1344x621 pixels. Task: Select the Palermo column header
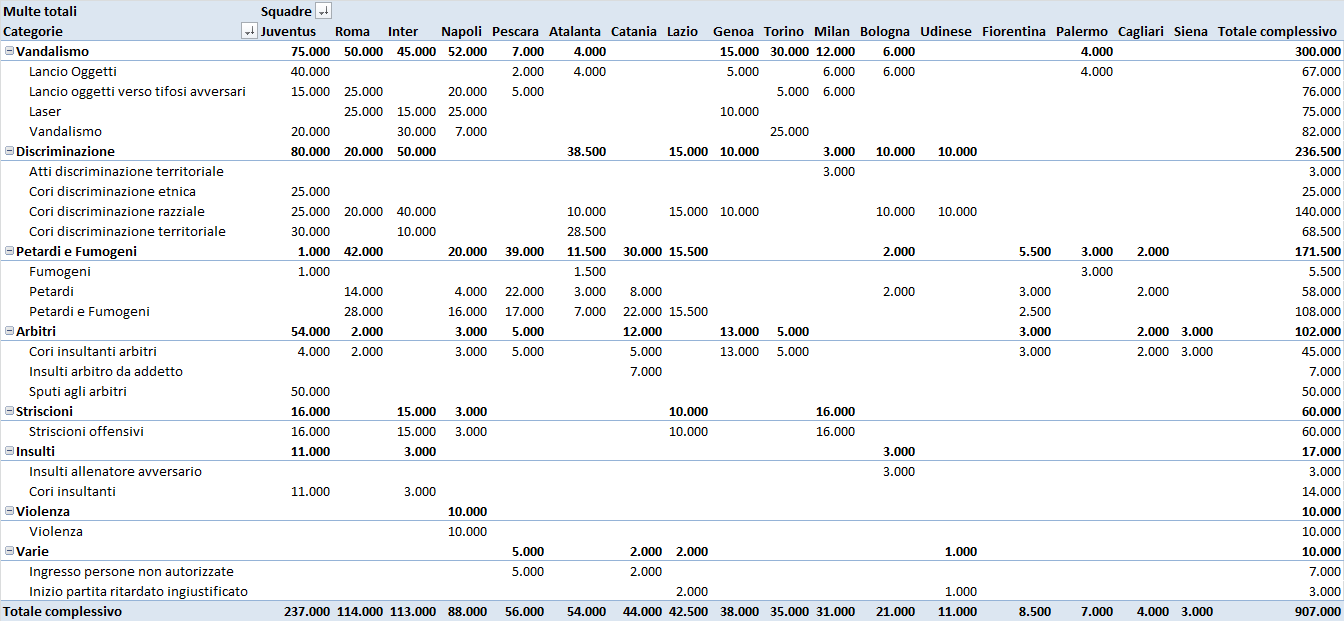[x=1082, y=31]
